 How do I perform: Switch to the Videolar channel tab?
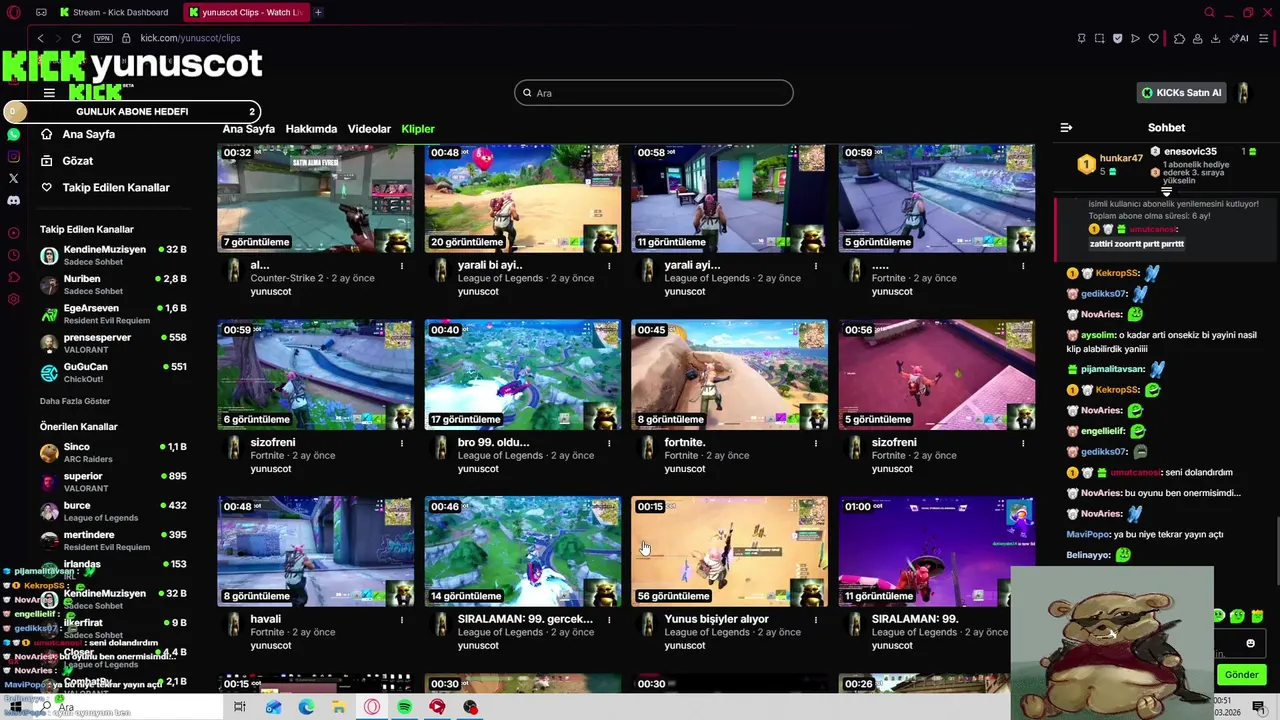click(x=369, y=129)
